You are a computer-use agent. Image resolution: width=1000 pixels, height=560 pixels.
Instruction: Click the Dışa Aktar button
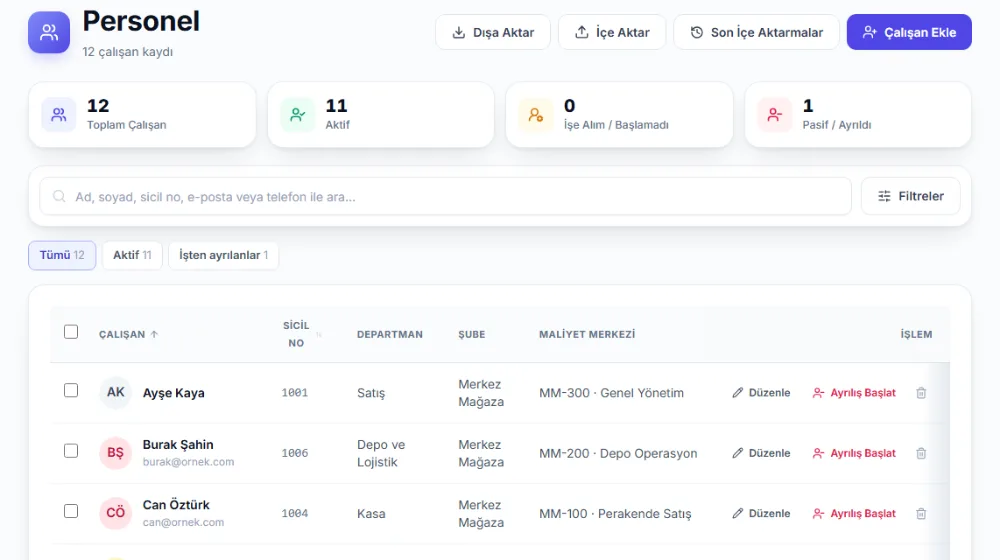click(x=493, y=32)
